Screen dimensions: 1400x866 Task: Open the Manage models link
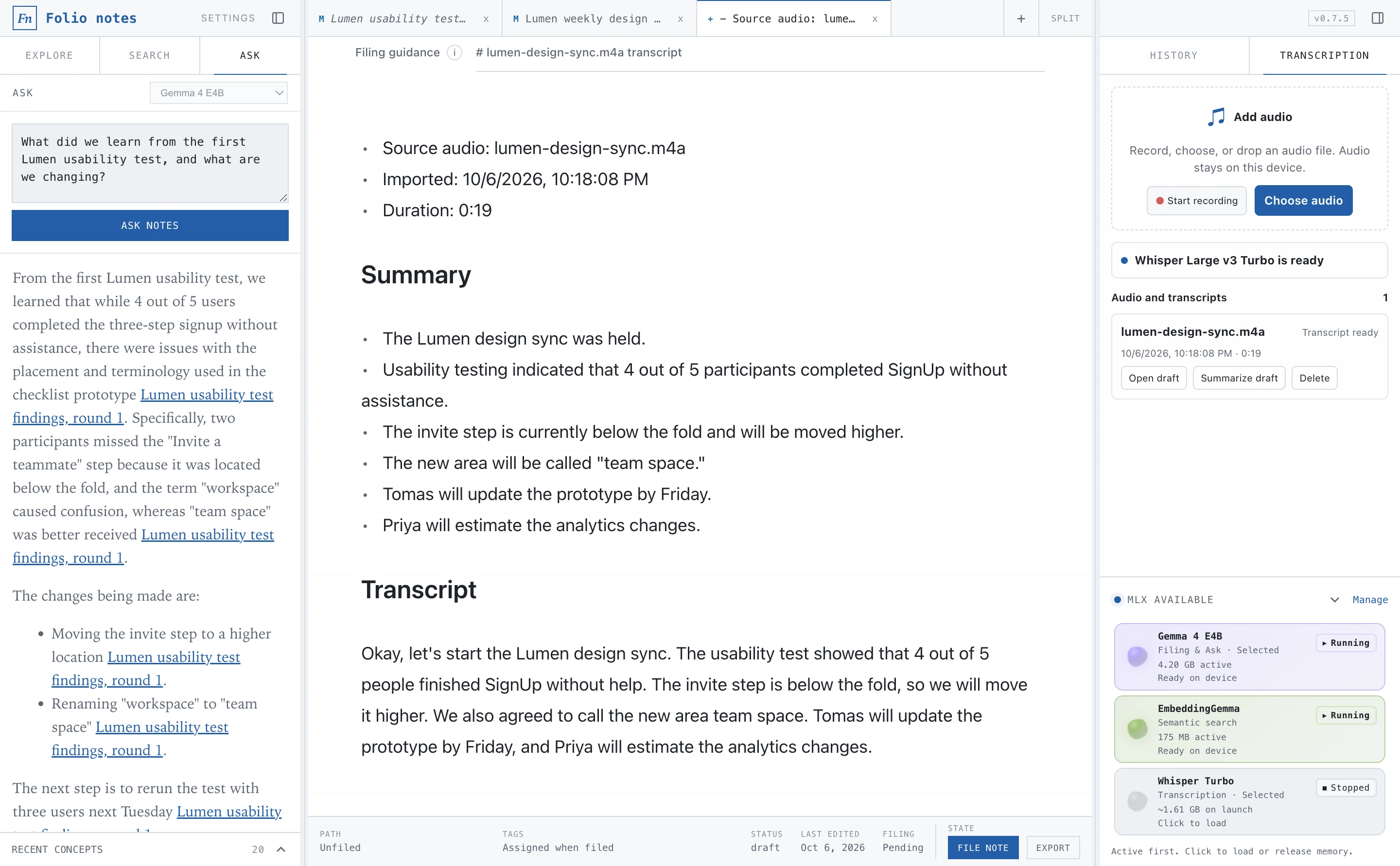[x=1370, y=600]
